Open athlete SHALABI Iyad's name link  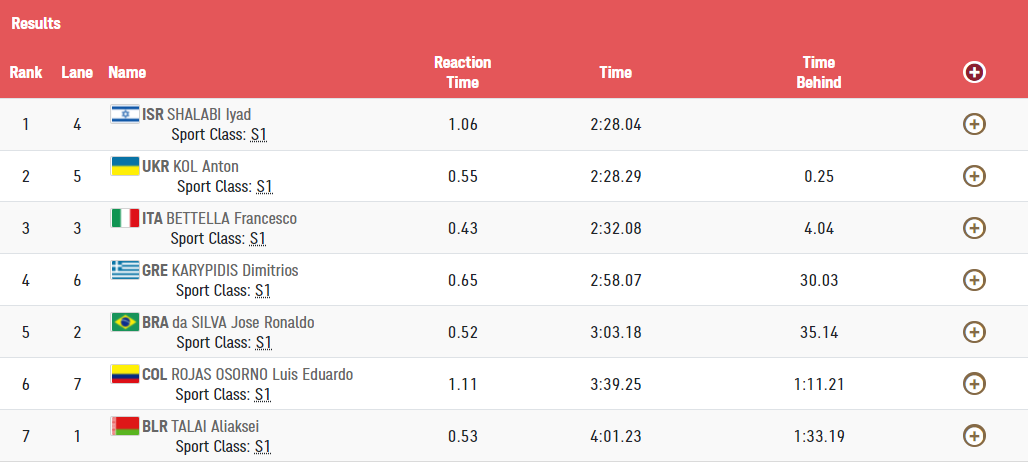pyautogui.click(x=209, y=114)
